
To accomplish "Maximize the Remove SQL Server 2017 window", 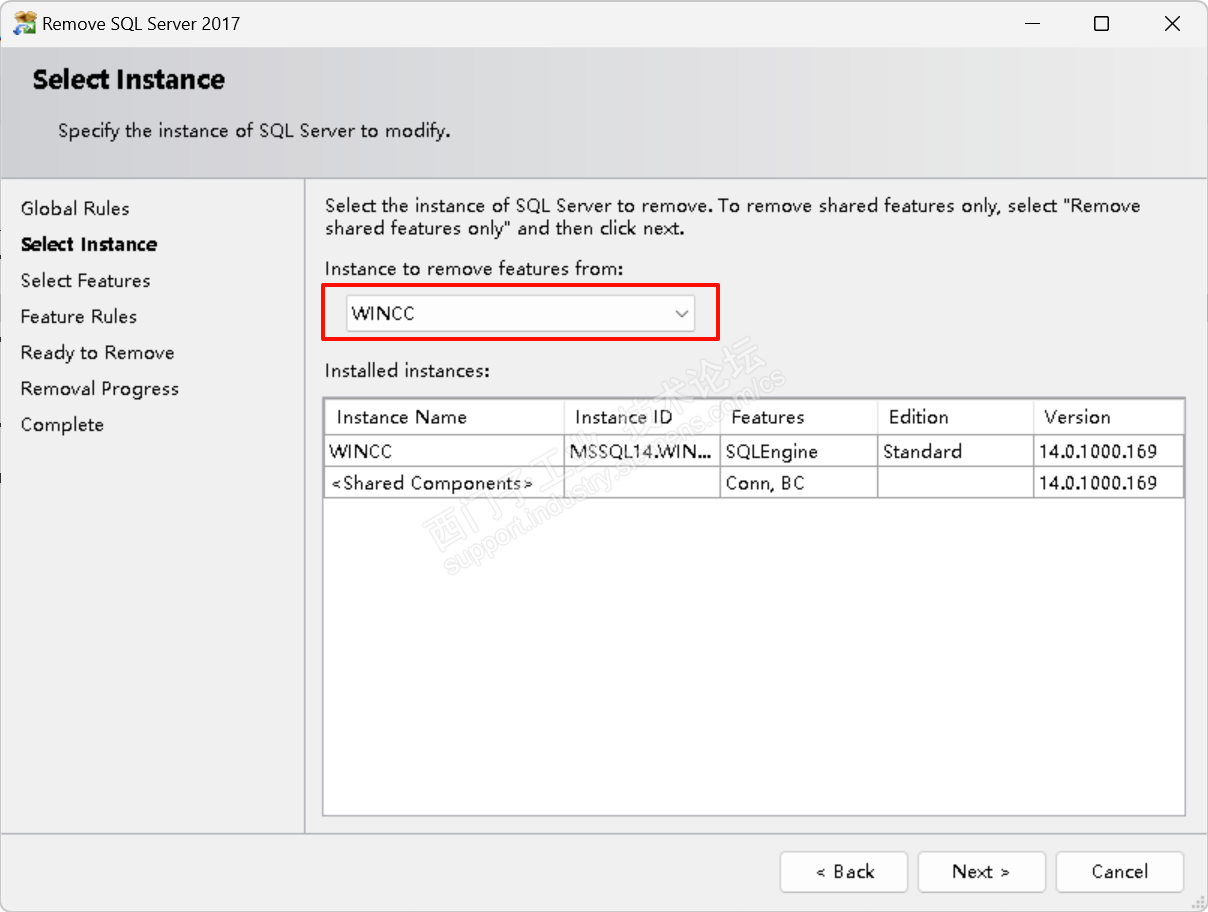I will pos(1101,24).
